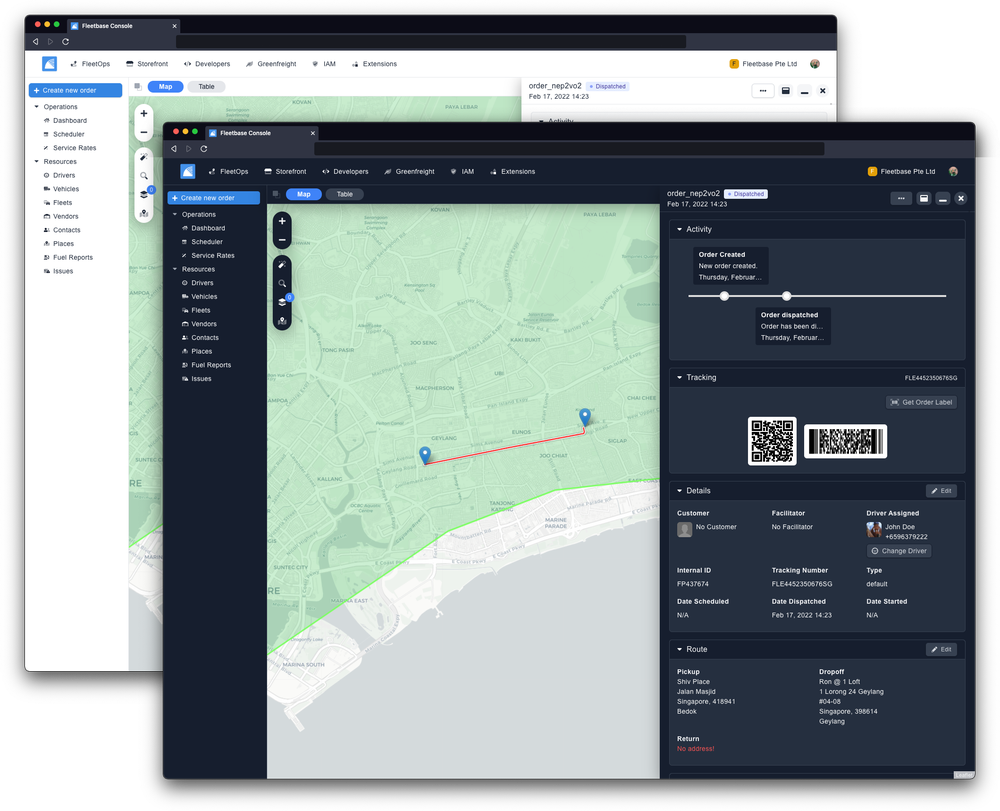Click Edit button in Route section

pyautogui.click(x=941, y=650)
